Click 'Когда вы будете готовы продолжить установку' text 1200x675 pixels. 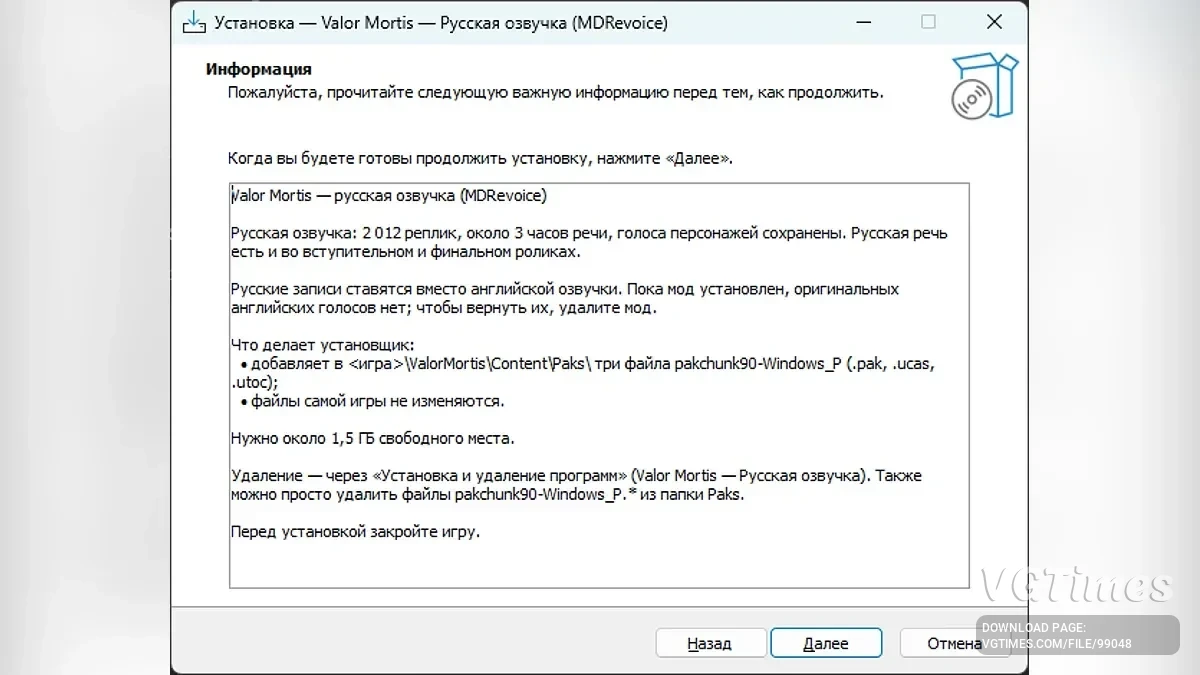(x=480, y=158)
